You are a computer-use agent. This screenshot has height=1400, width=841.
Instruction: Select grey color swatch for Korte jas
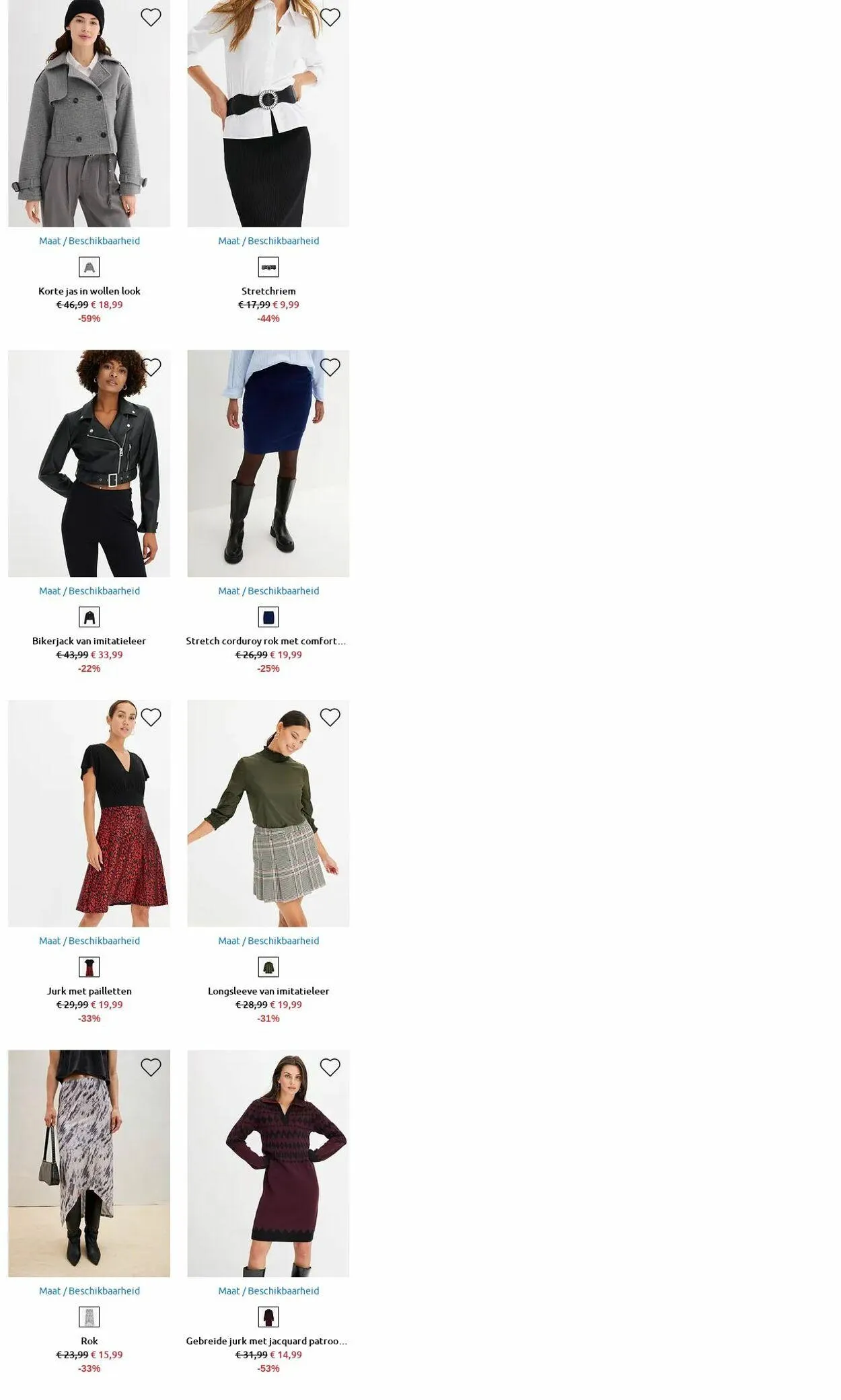point(89,267)
